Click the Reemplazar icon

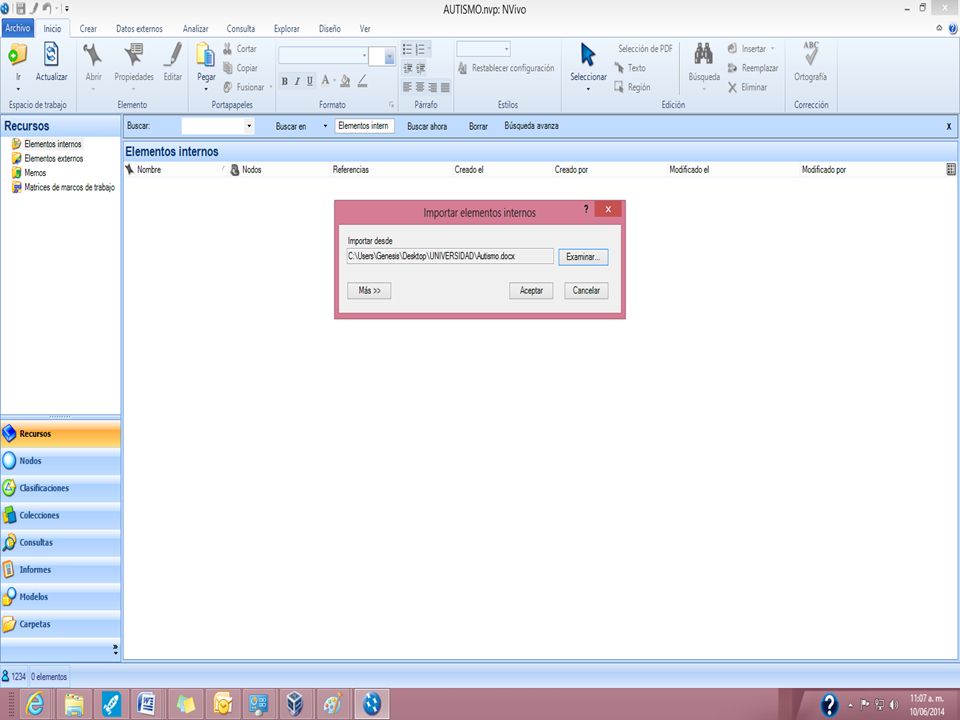click(732, 68)
